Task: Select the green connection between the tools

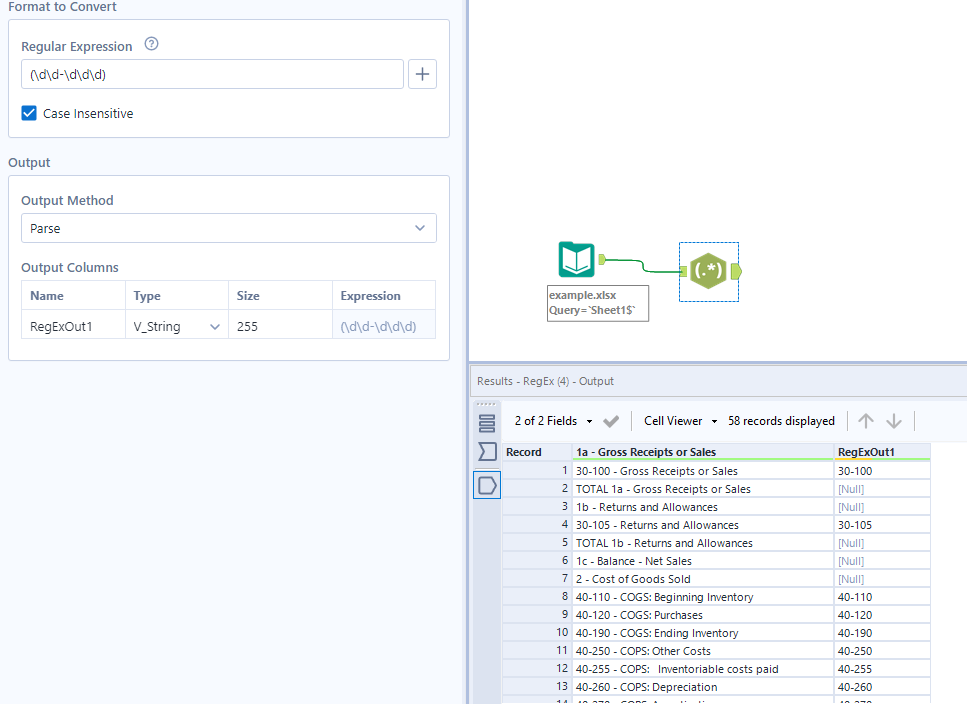Action: [x=640, y=264]
